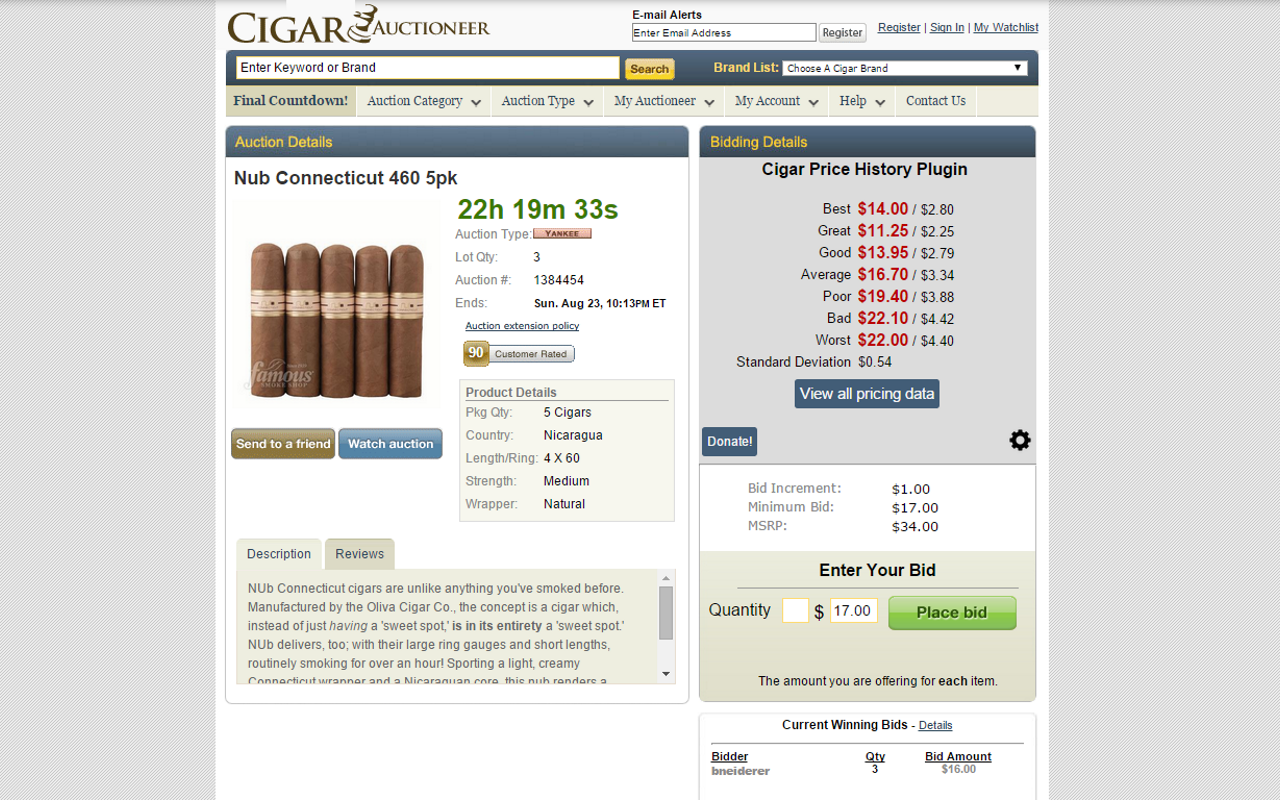Screen dimensions: 1280x800
Task: Open the Auction extension policy link
Action: 522,326
